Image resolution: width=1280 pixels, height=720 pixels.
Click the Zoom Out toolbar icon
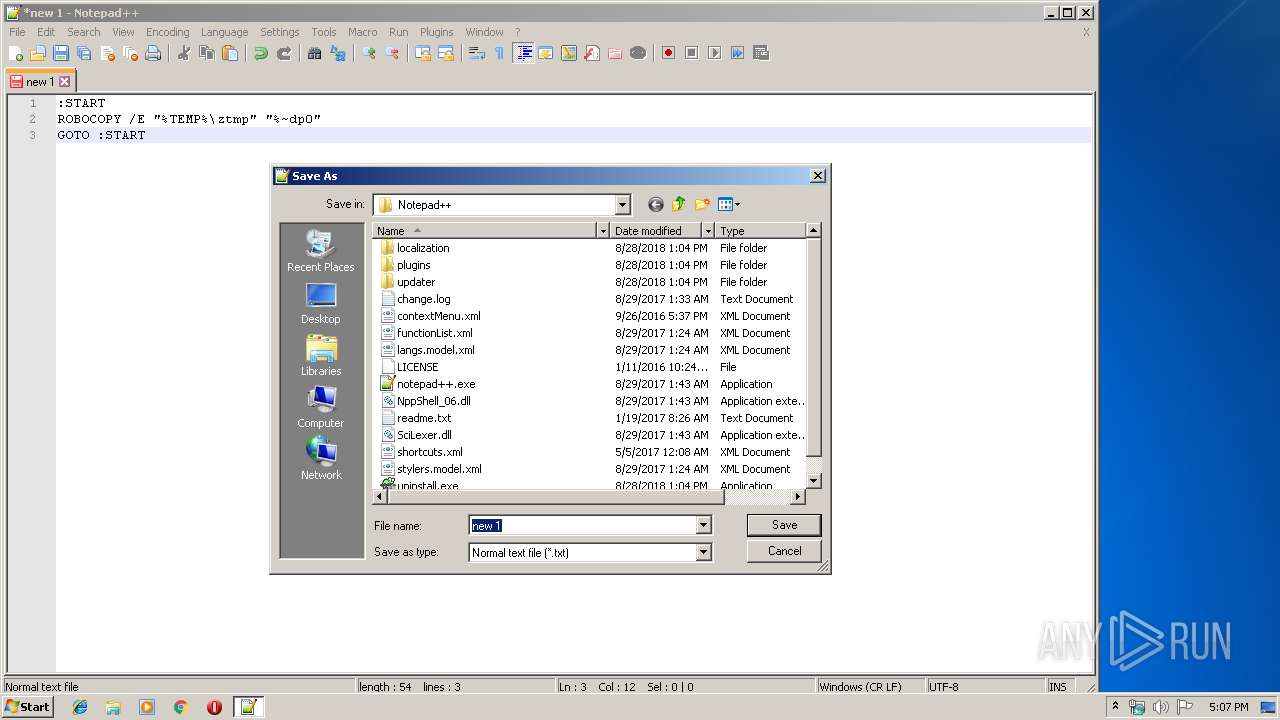click(392, 53)
